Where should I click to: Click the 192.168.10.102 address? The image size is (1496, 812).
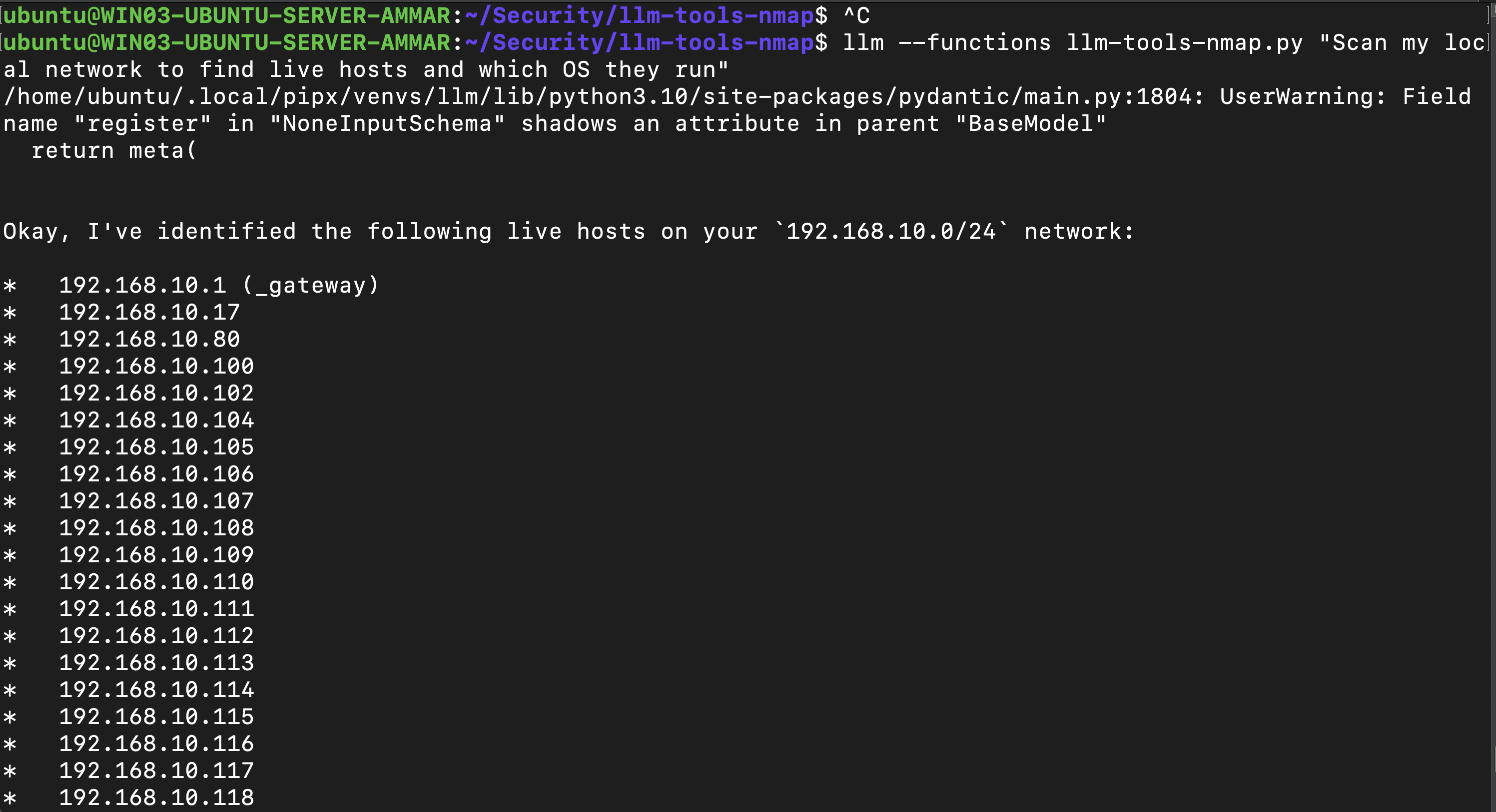point(156,393)
